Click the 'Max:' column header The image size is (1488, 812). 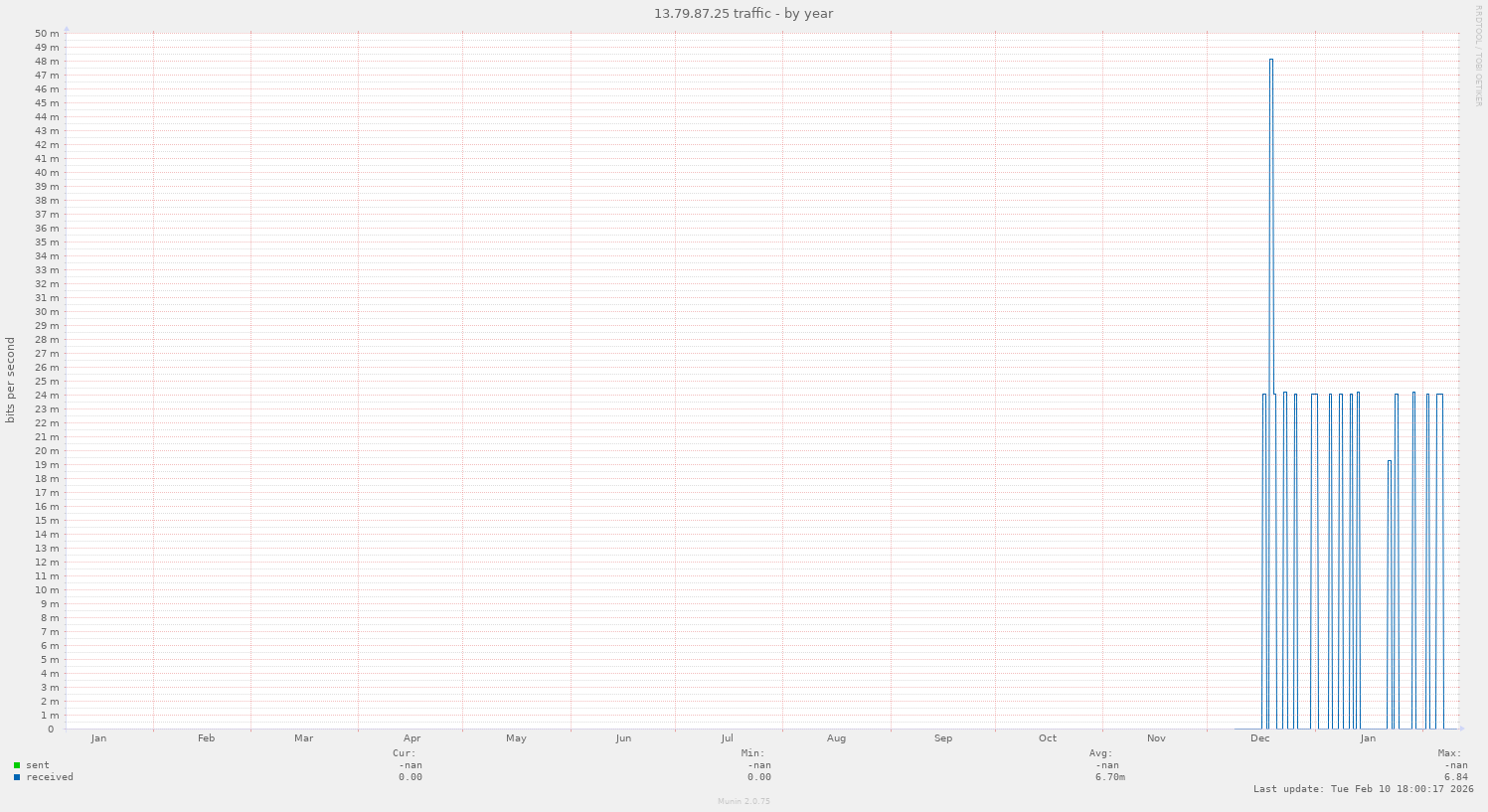pos(1448,753)
